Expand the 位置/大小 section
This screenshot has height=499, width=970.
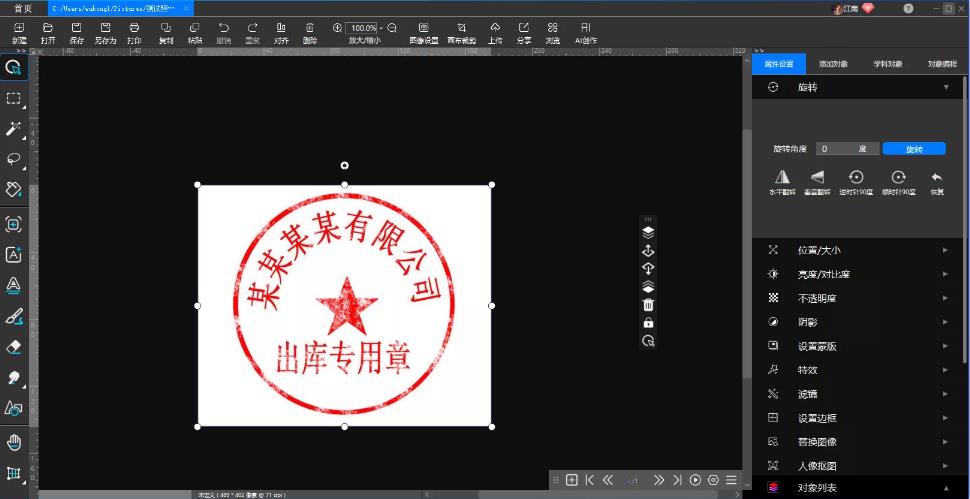pyautogui.click(x=945, y=250)
